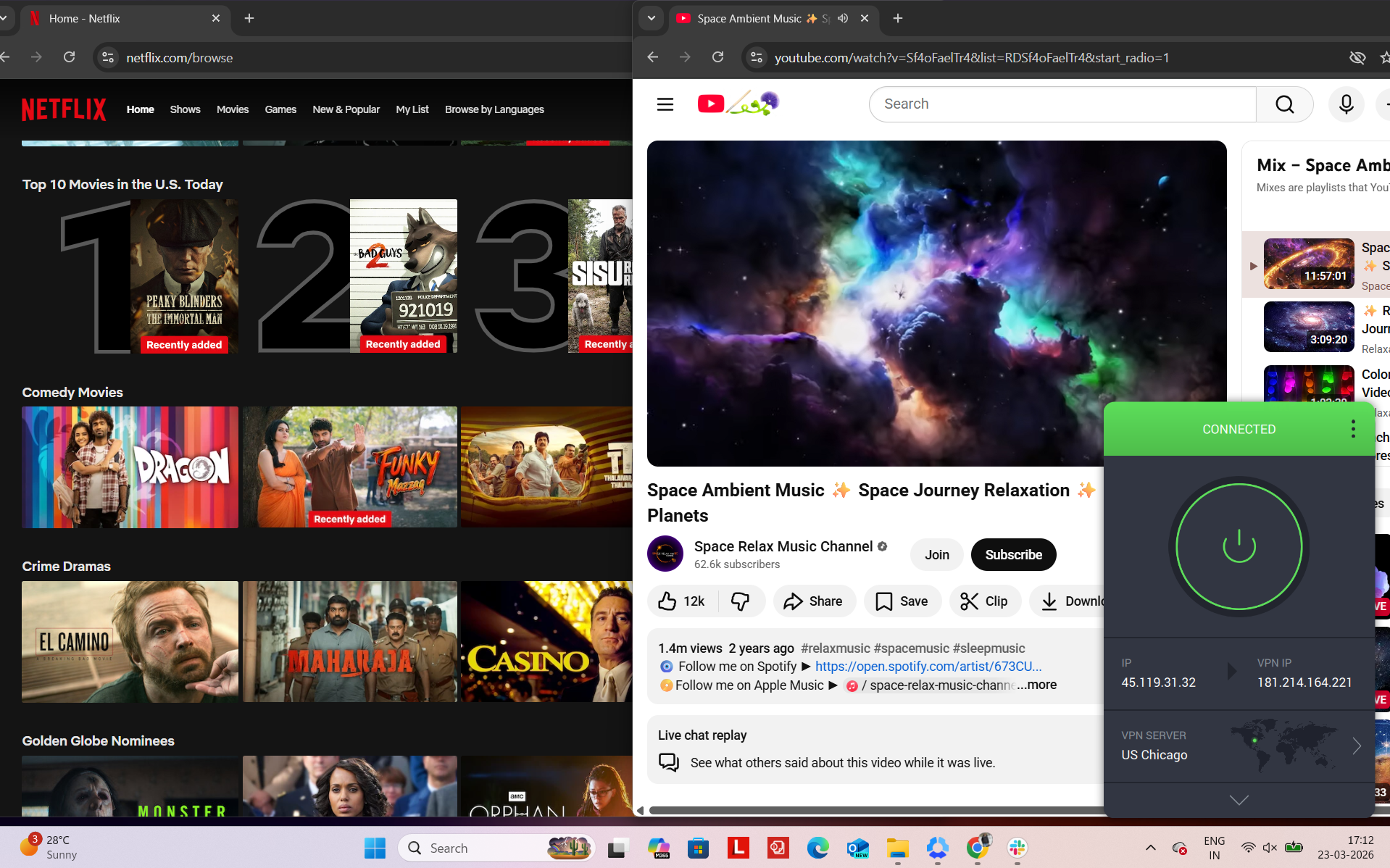
Task: Click the Windows taskbar search box
Action: [x=496, y=848]
